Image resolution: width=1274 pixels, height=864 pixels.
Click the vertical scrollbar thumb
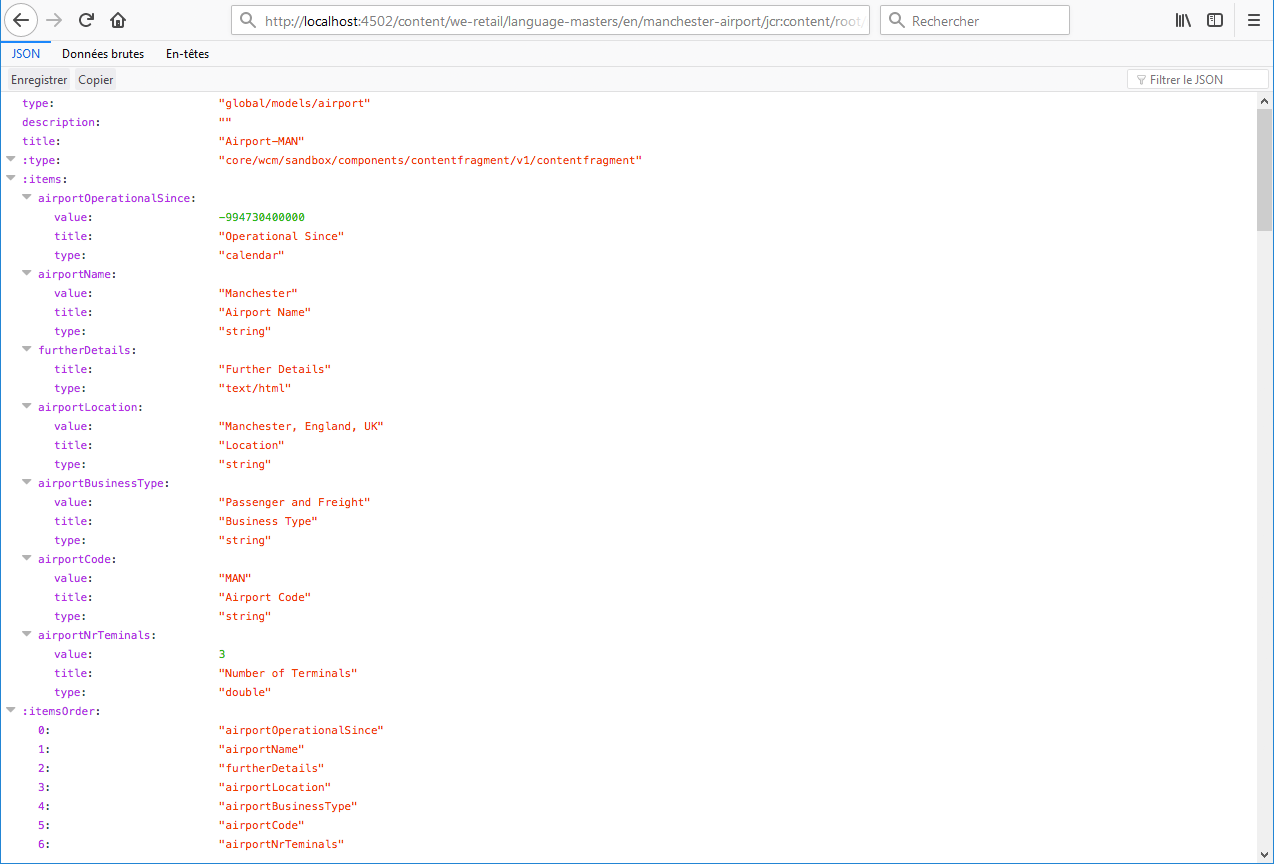tap(1264, 170)
